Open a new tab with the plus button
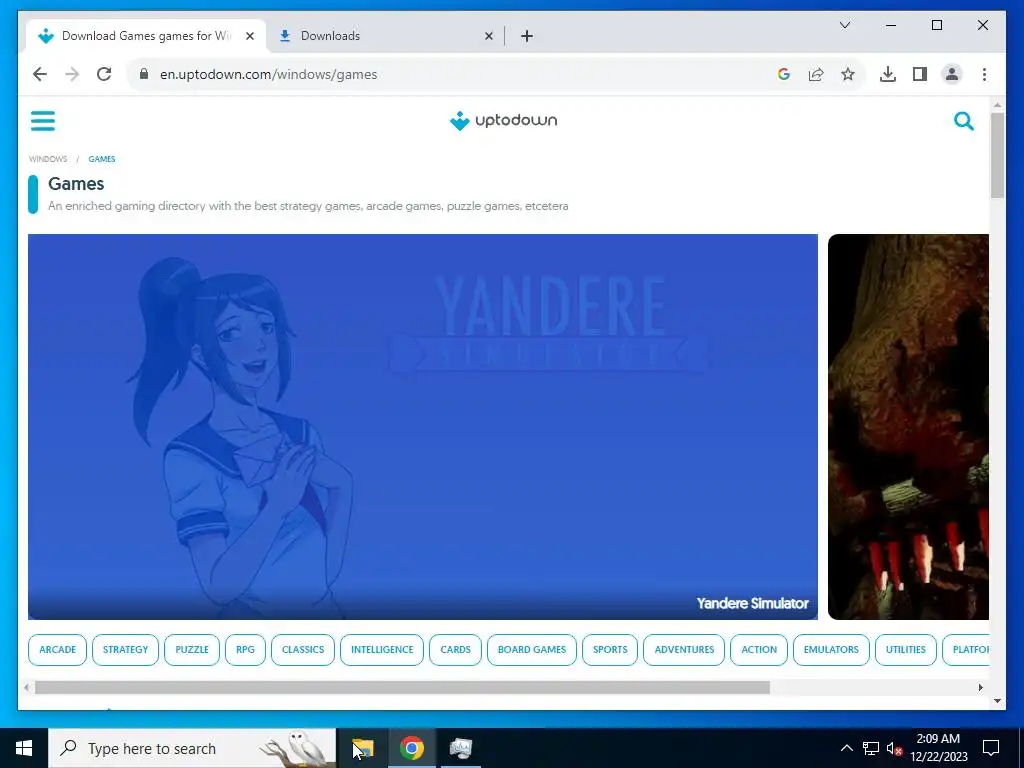The height and width of the screenshot is (768, 1024). [x=527, y=36]
